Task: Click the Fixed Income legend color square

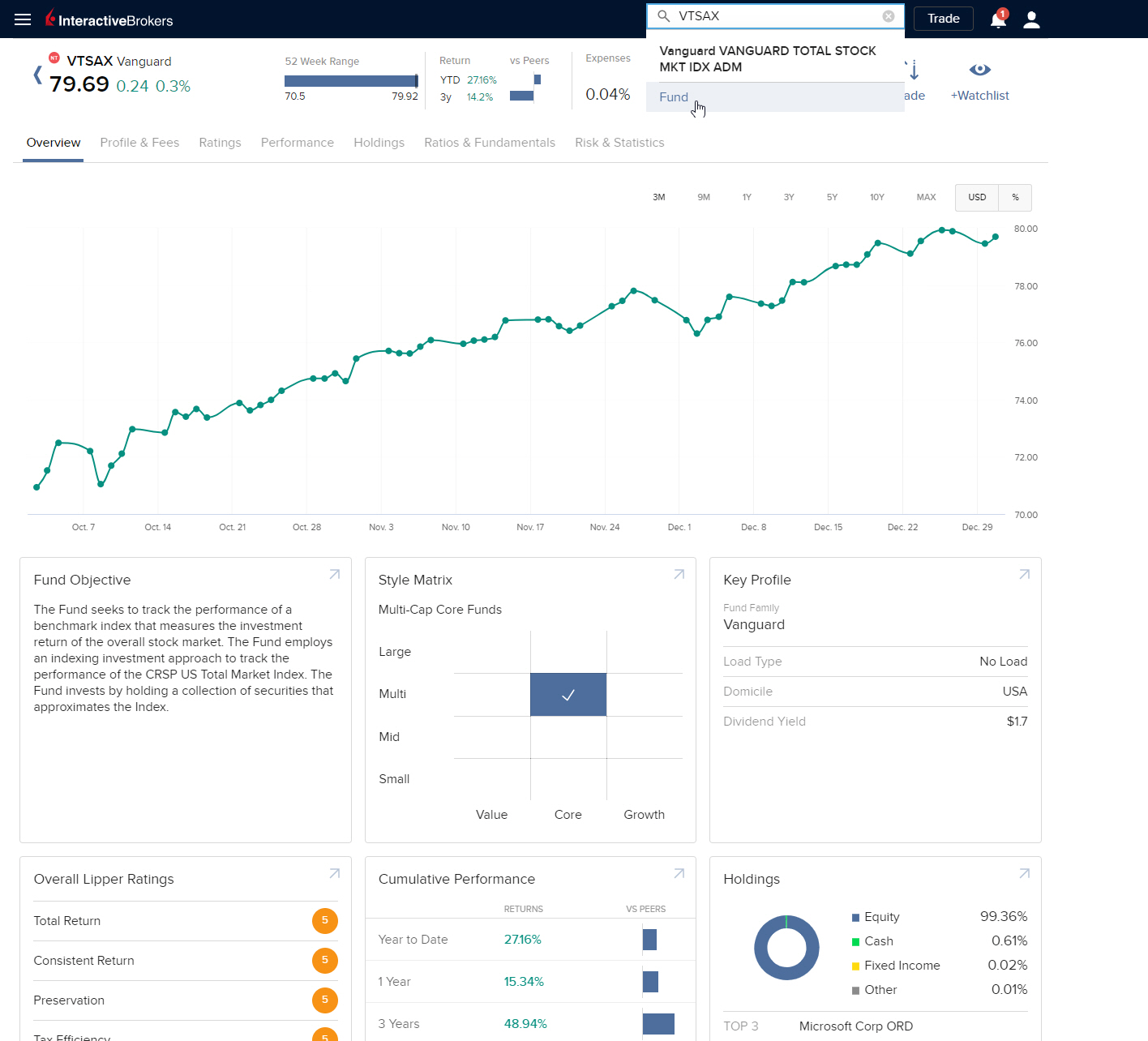Action: coord(855,966)
